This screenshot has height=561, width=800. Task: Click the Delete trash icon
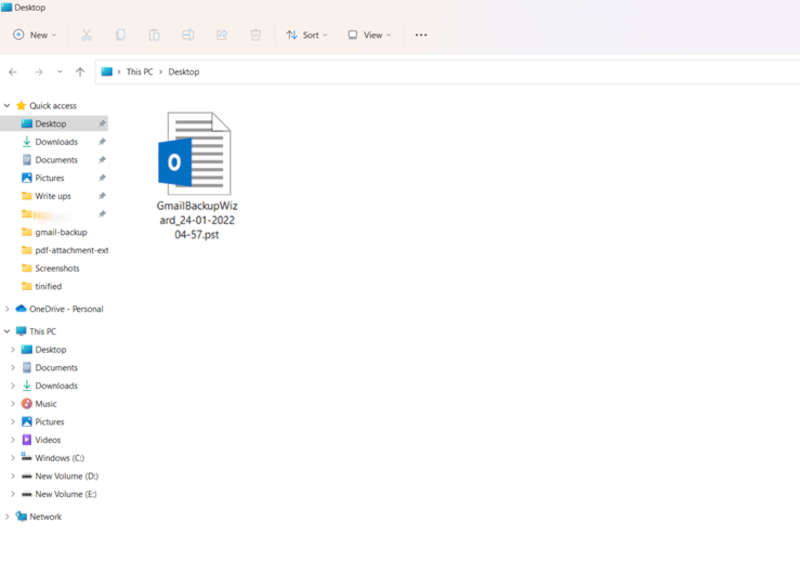coord(256,35)
